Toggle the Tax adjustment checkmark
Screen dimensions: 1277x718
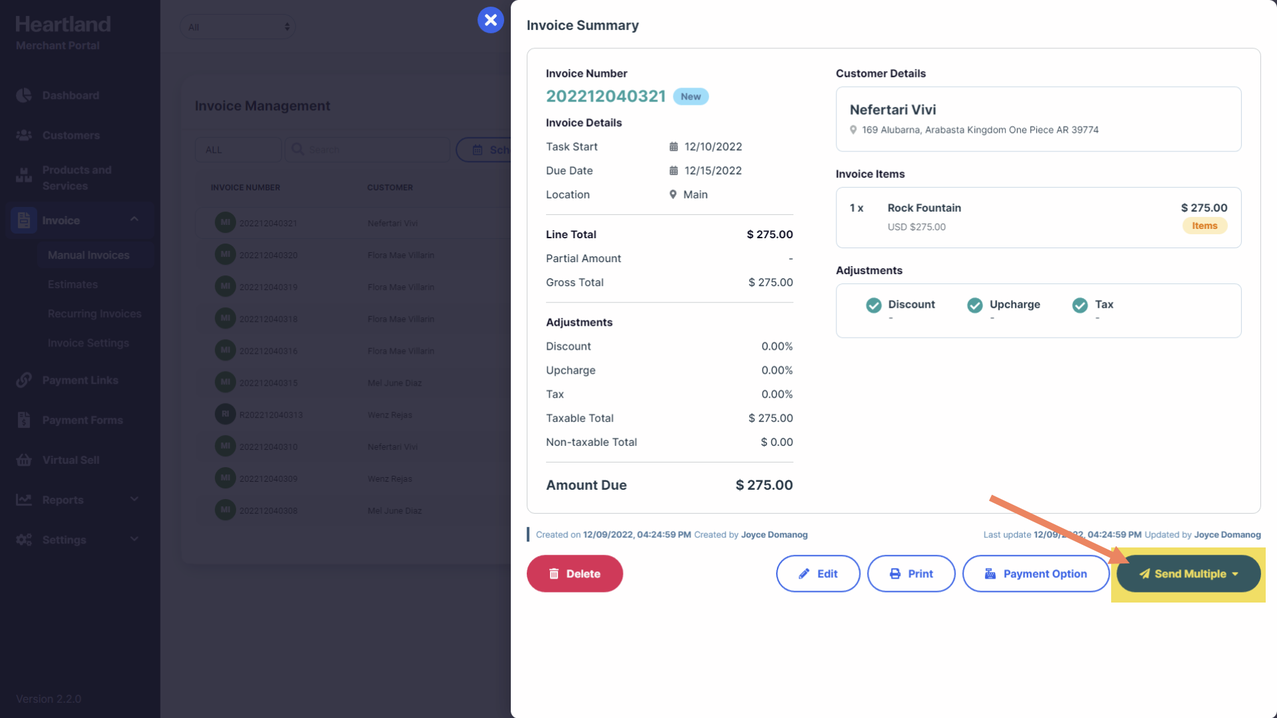1080,305
